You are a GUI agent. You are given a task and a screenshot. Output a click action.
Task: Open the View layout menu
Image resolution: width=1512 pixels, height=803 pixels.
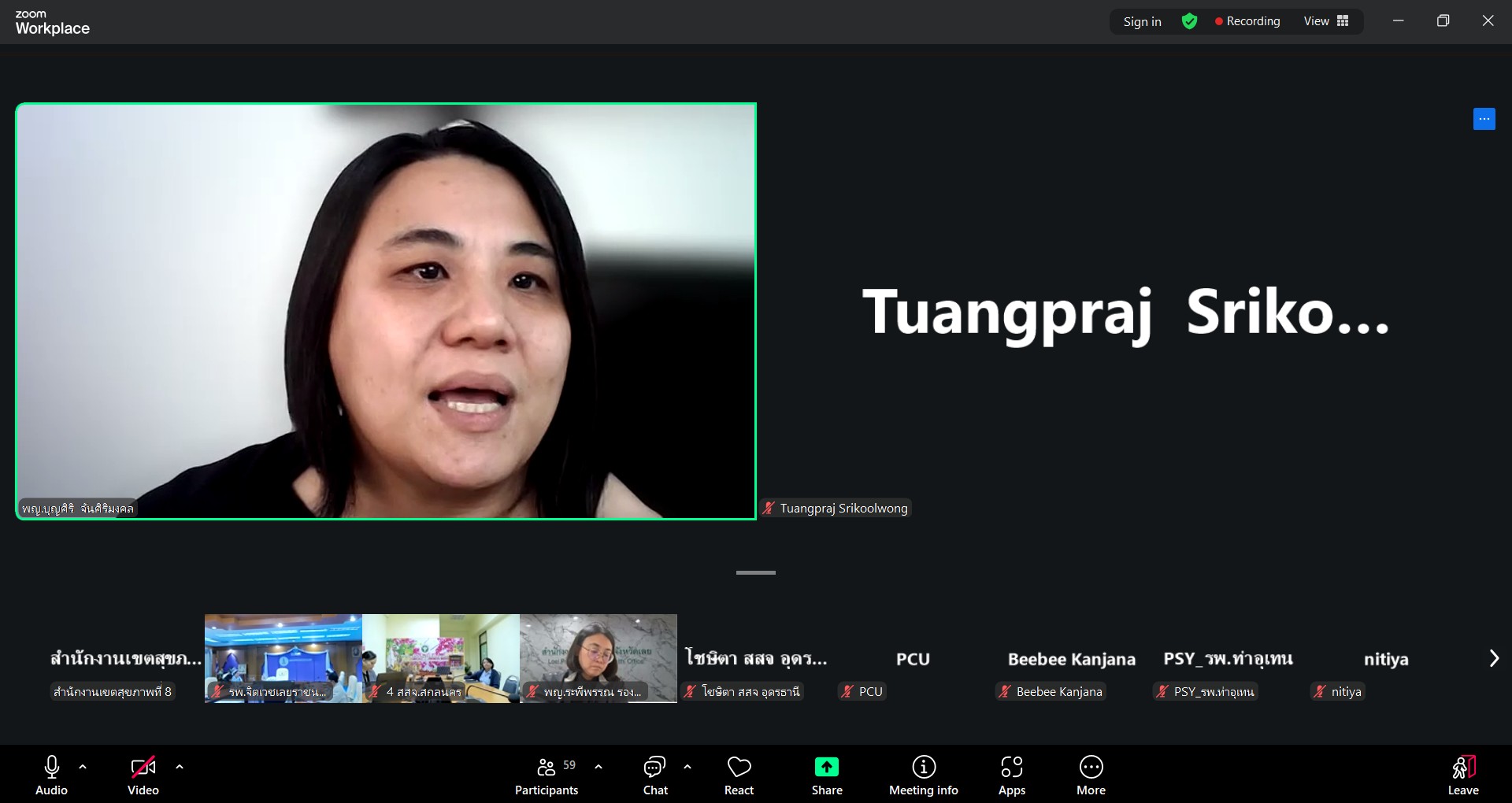1326,21
